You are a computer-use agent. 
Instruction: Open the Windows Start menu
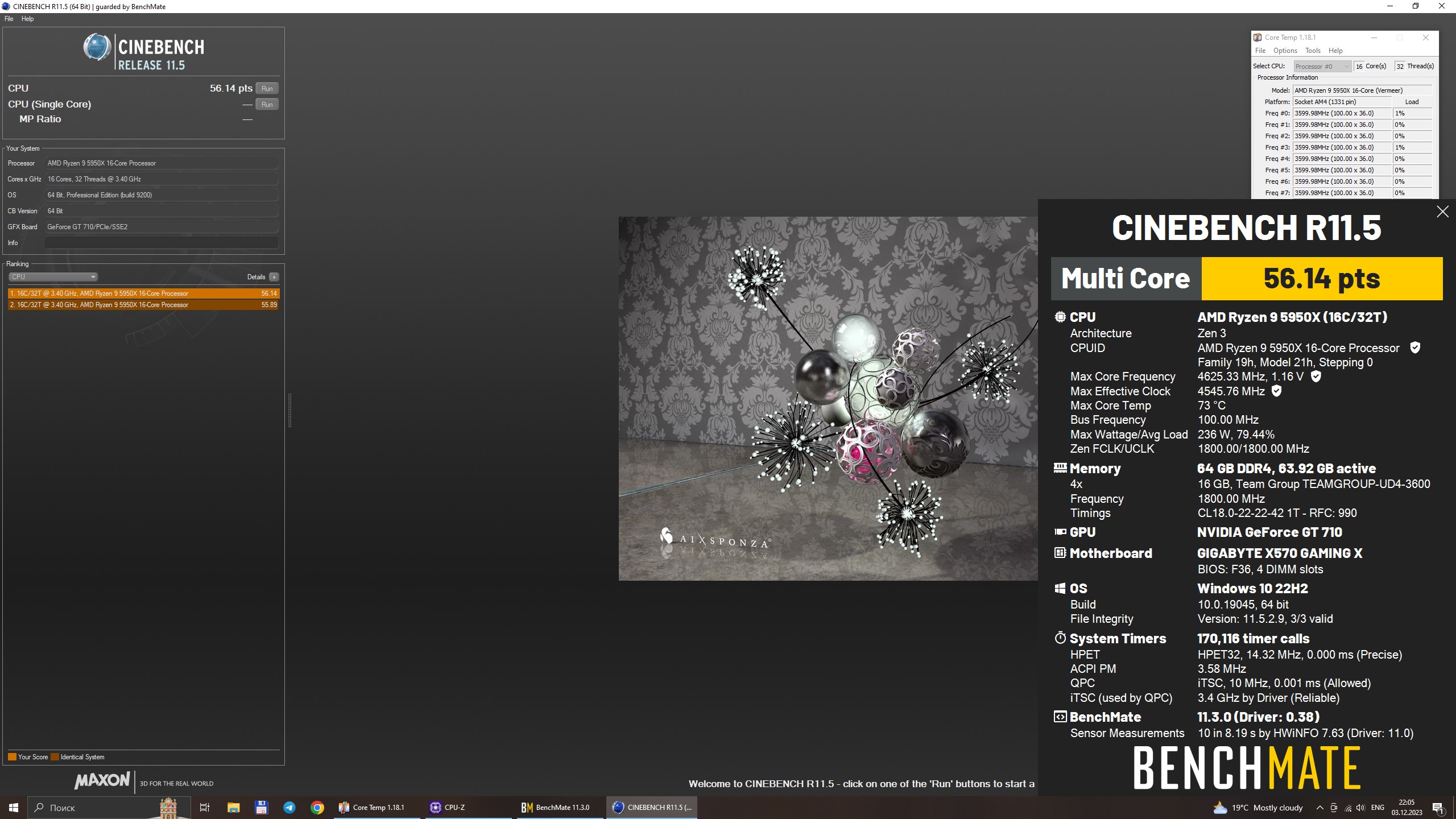14,808
